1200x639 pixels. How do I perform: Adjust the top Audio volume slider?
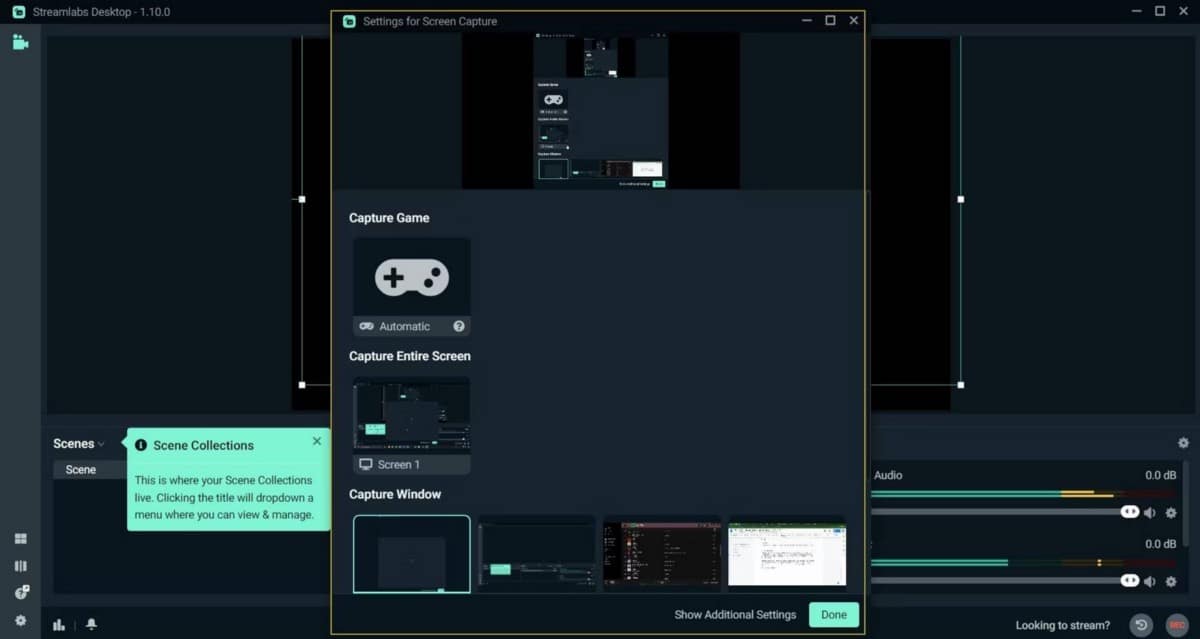[1129, 512]
